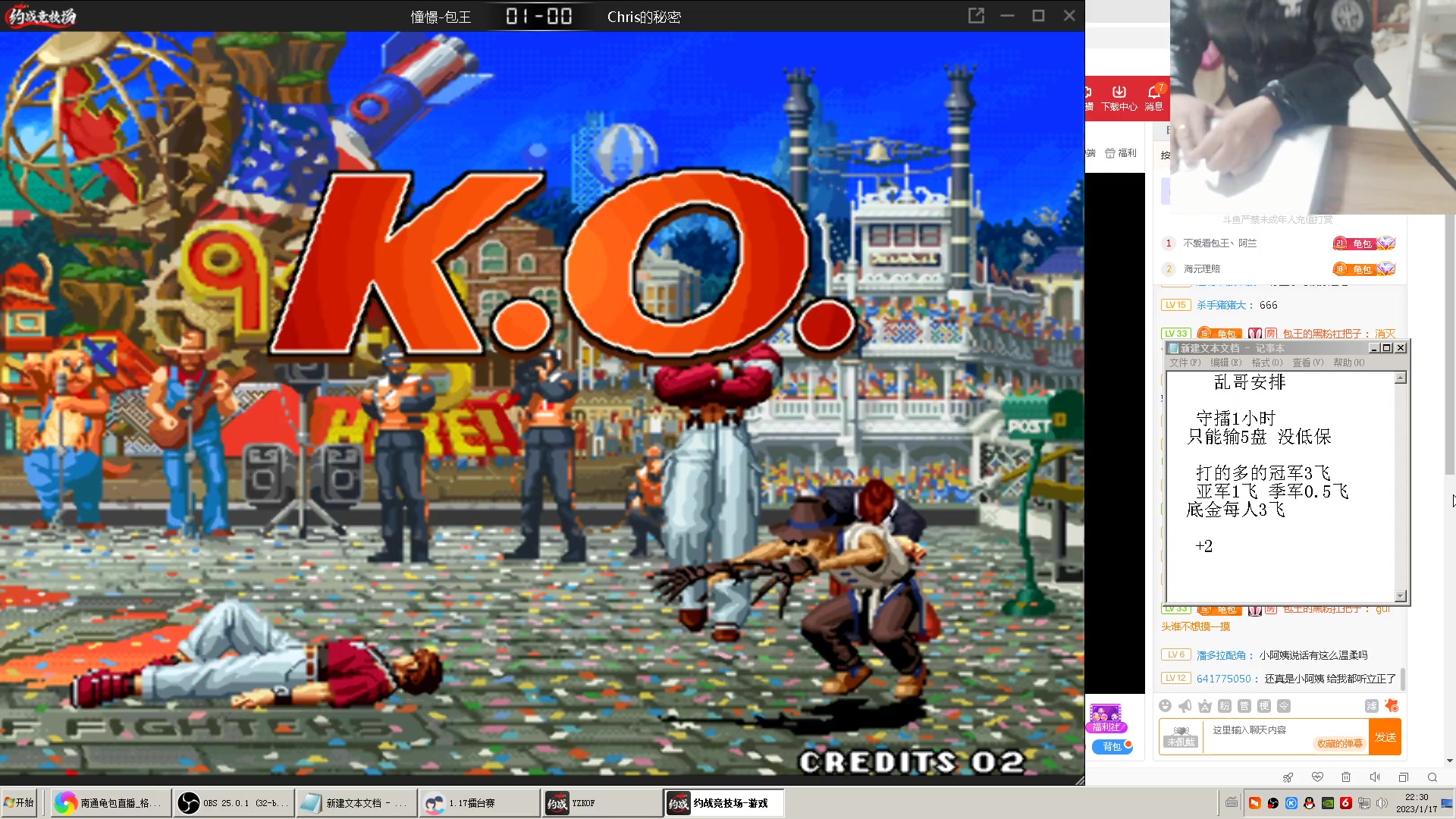
Task: Click the username 潘多拉配角 in chat
Action: [1222, 655]
